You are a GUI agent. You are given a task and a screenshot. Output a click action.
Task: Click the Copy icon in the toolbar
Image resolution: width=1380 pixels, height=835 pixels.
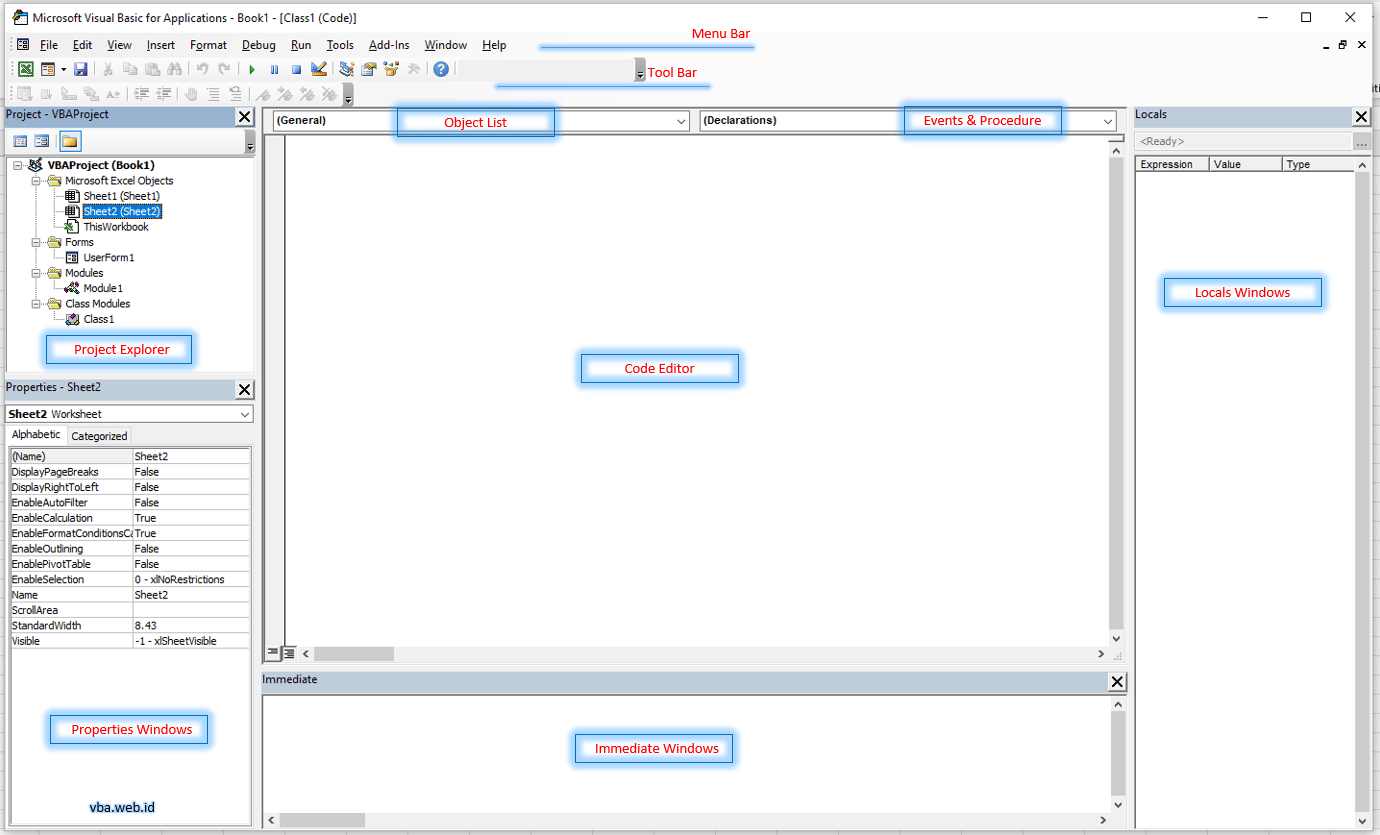point(130,69)
